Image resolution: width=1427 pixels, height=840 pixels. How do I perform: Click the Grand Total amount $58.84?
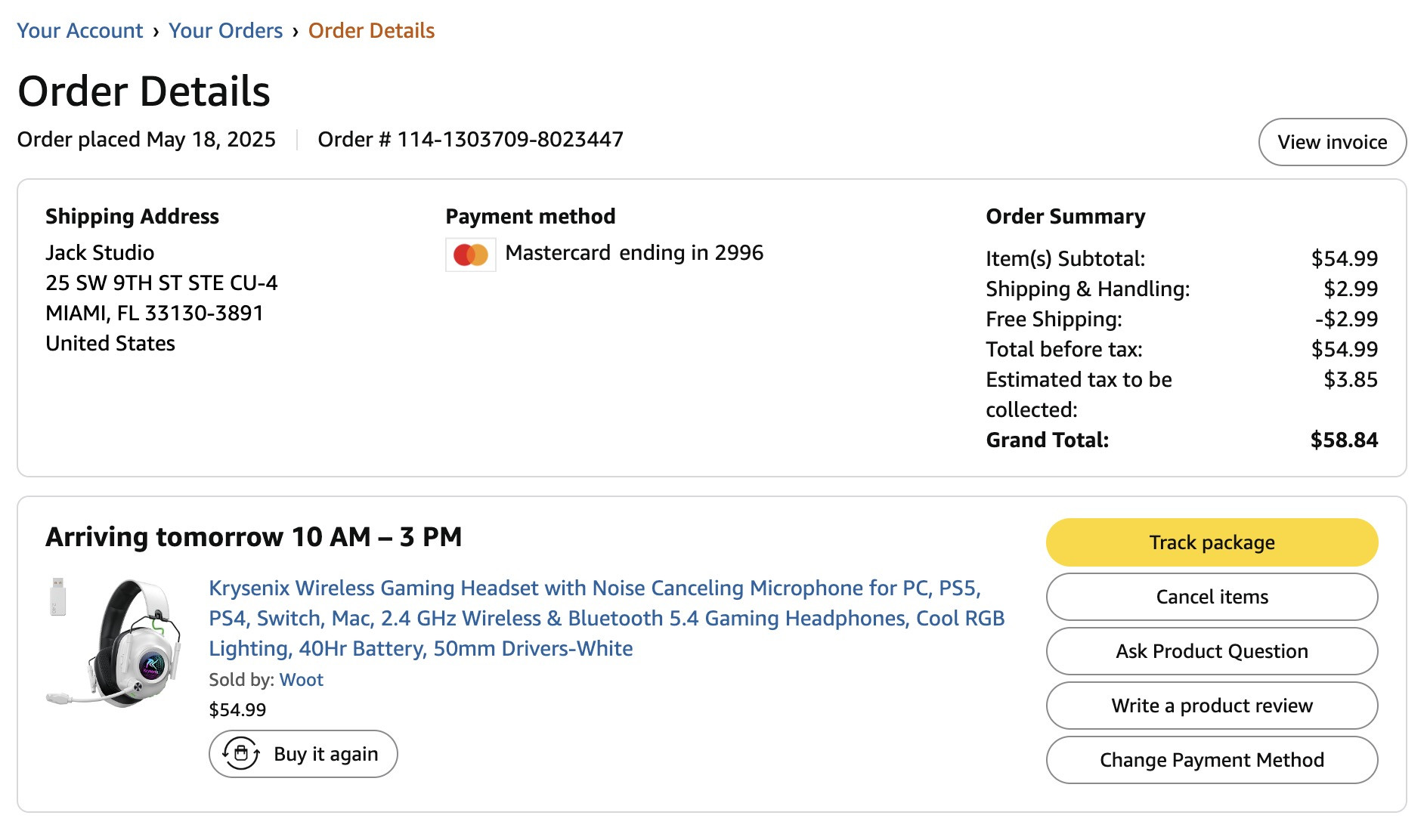click(1344, 440)
